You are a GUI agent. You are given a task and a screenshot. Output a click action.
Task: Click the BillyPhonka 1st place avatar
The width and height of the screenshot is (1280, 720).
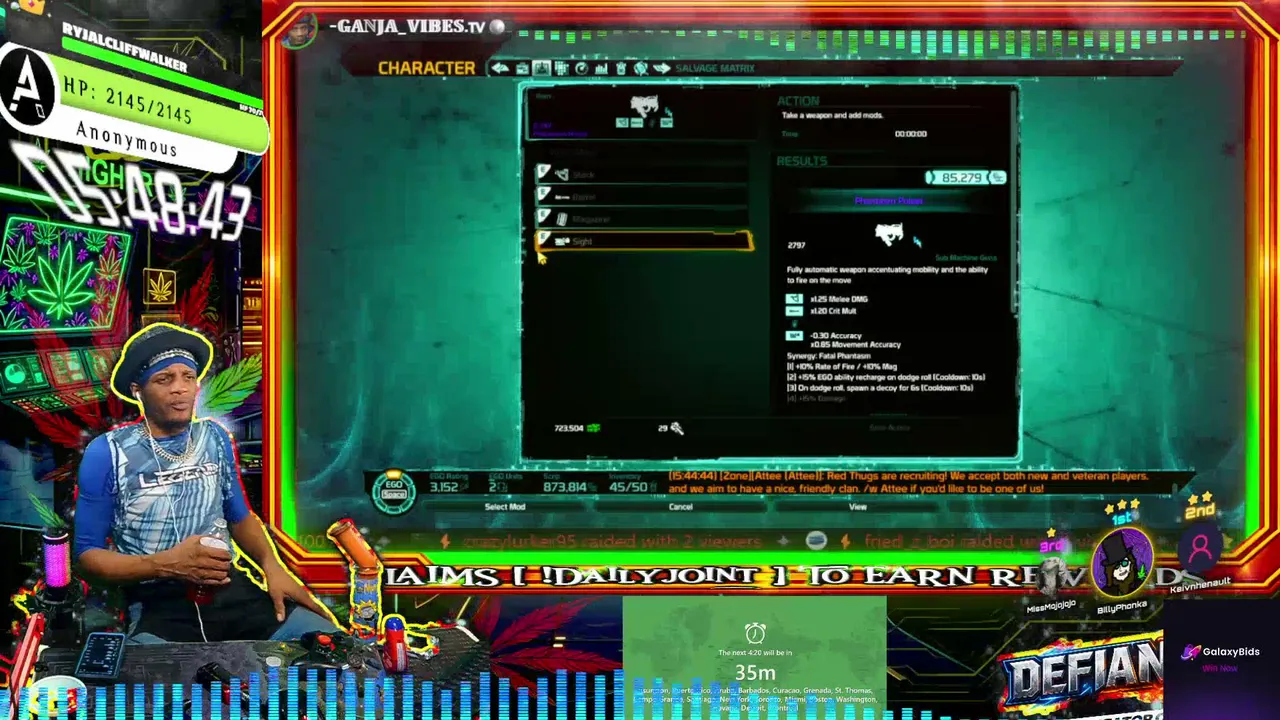[1122, 562]
